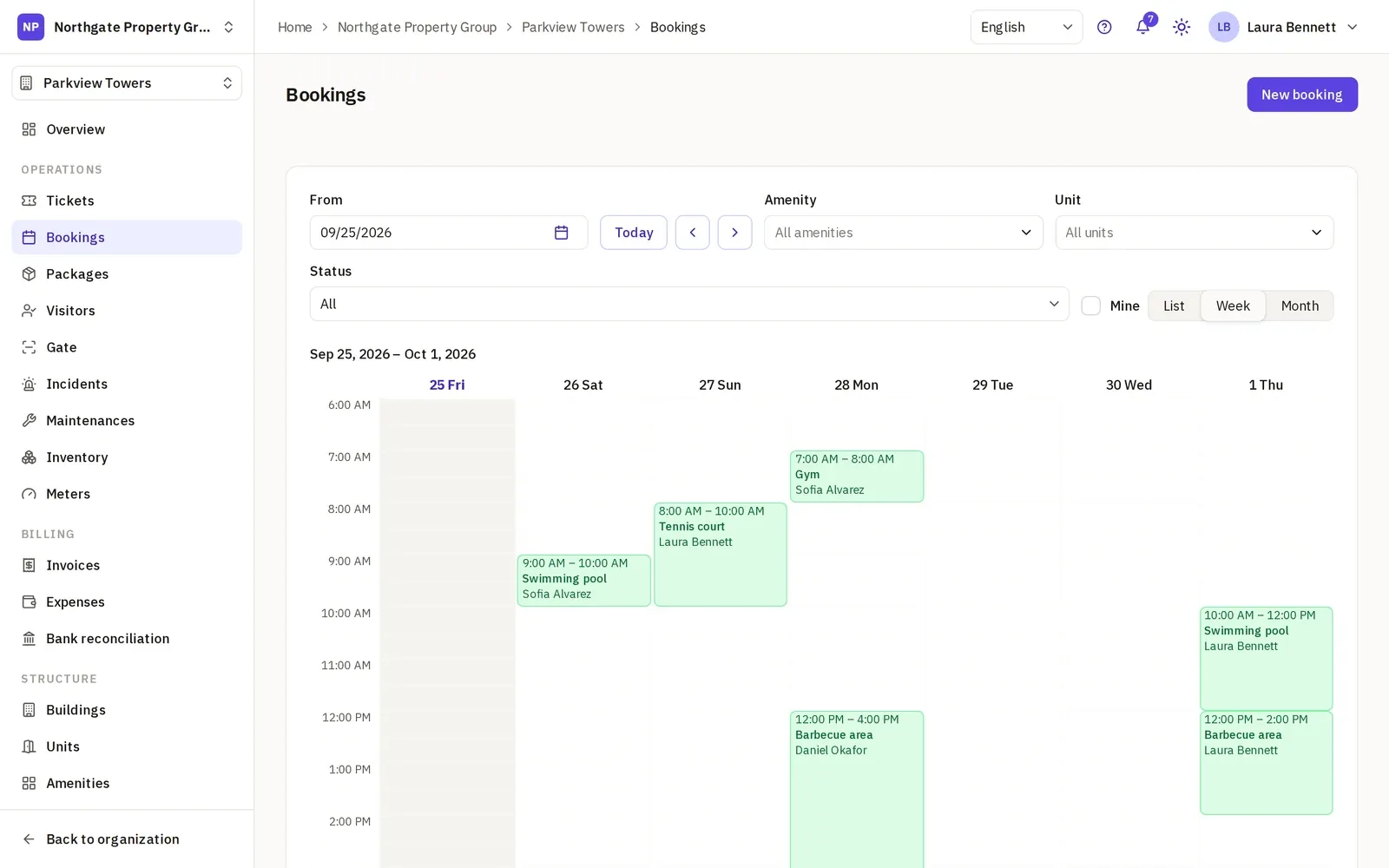The height and width of the screenshot is (868, 1389).
Task: Click the Sep 25, 2026 – Oct 1, 2026 range
Action: point(392,354)
